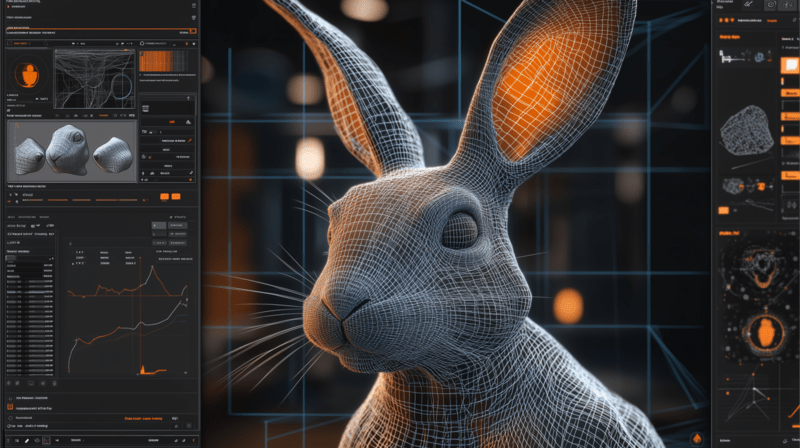This screenshot has height=448, width=800.
Task: Click the orange head inside the circular radial gauge
Action: coord(765,333)
